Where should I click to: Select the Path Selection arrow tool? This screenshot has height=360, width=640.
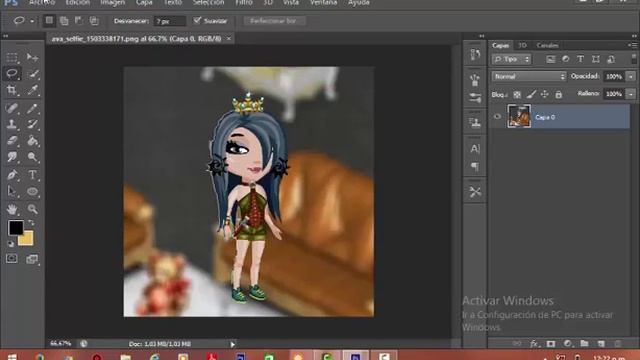pos(12,191)
